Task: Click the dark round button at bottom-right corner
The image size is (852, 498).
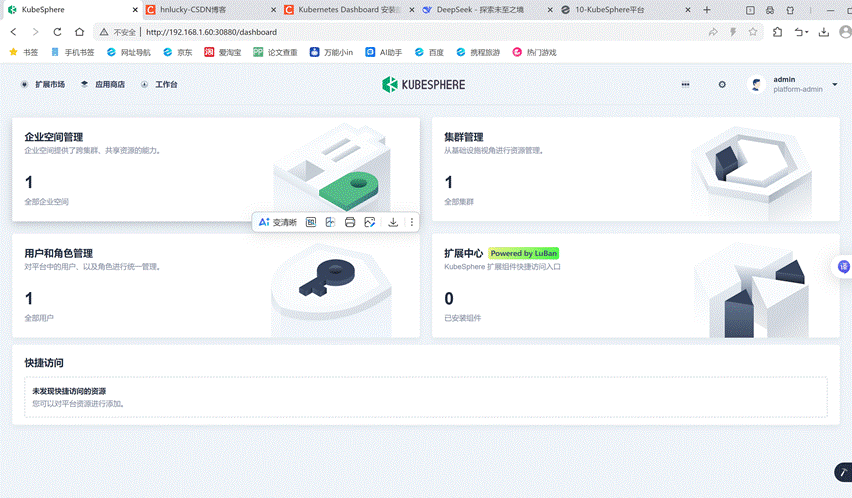Action: pyautogui.click(x=844, y=472)
